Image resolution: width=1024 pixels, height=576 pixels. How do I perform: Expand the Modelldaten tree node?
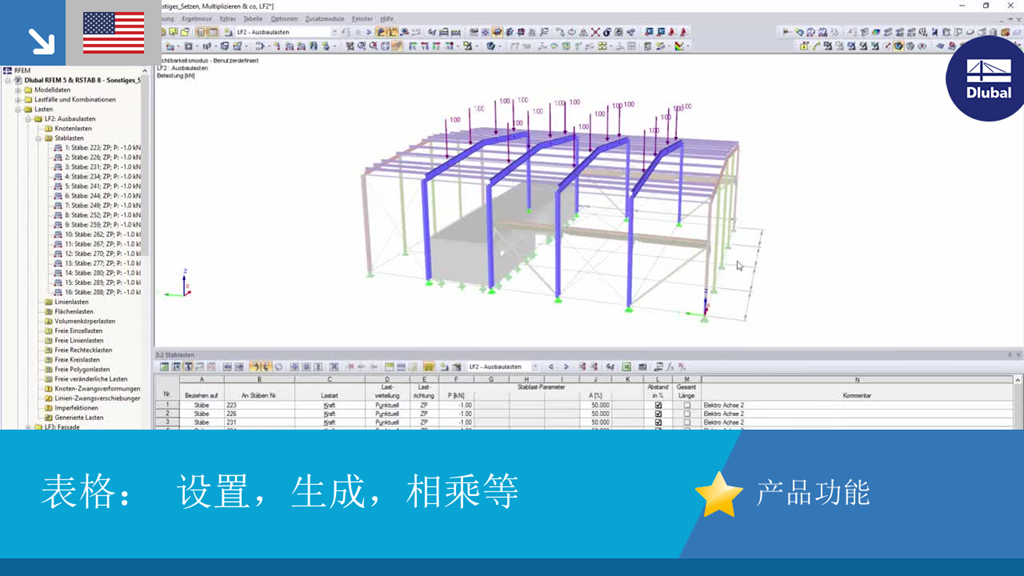pyautogui.click(x=18, y=90)
